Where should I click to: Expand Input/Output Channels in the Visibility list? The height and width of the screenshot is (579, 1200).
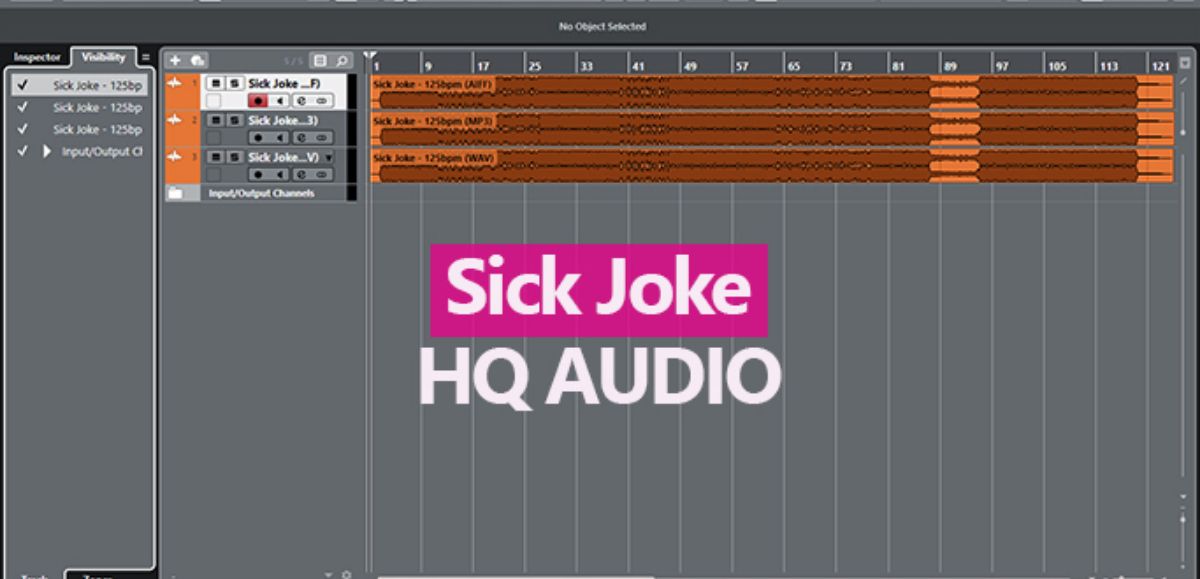coord(46,152)
